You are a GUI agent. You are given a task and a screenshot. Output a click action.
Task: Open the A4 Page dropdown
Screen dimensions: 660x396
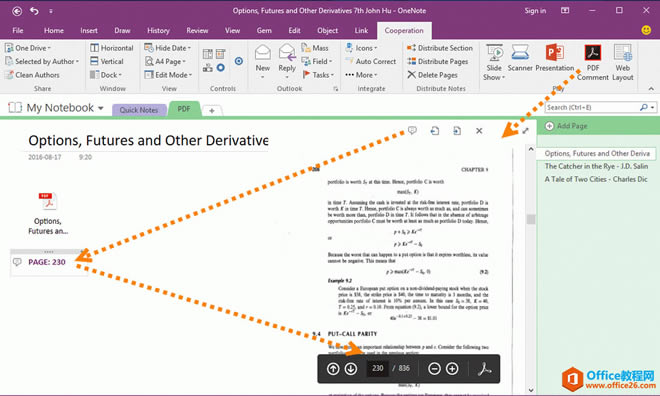[165, 61]
